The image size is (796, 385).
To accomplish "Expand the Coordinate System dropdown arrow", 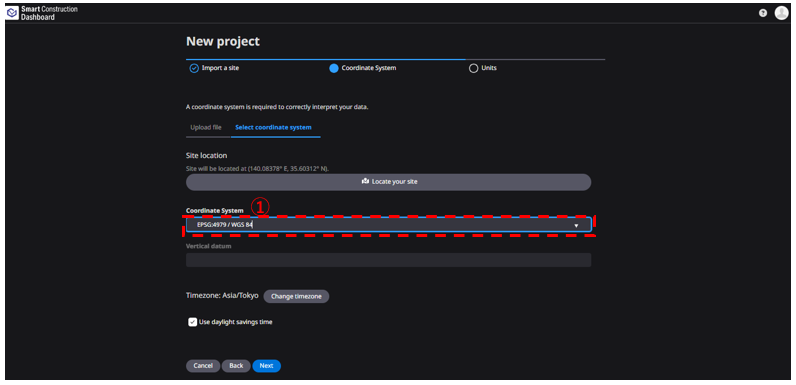I will pyautogui.click(x=576, y=226).
